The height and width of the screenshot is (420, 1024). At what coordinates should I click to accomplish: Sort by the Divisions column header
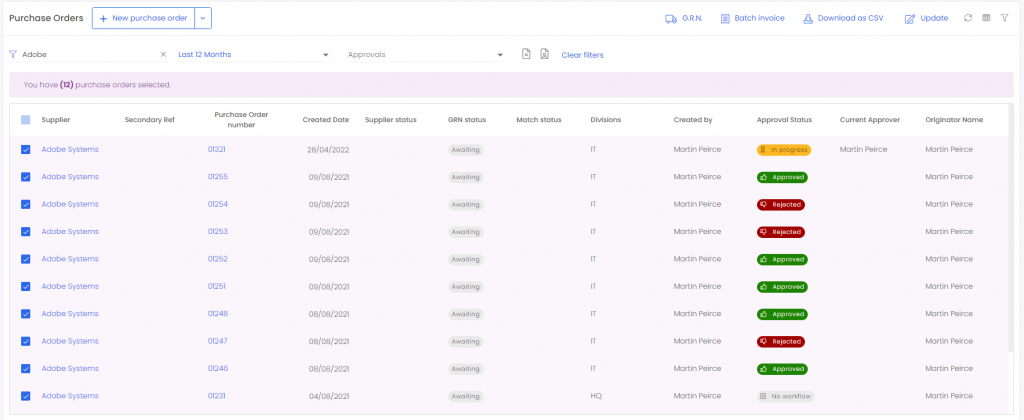click(605, 120)
